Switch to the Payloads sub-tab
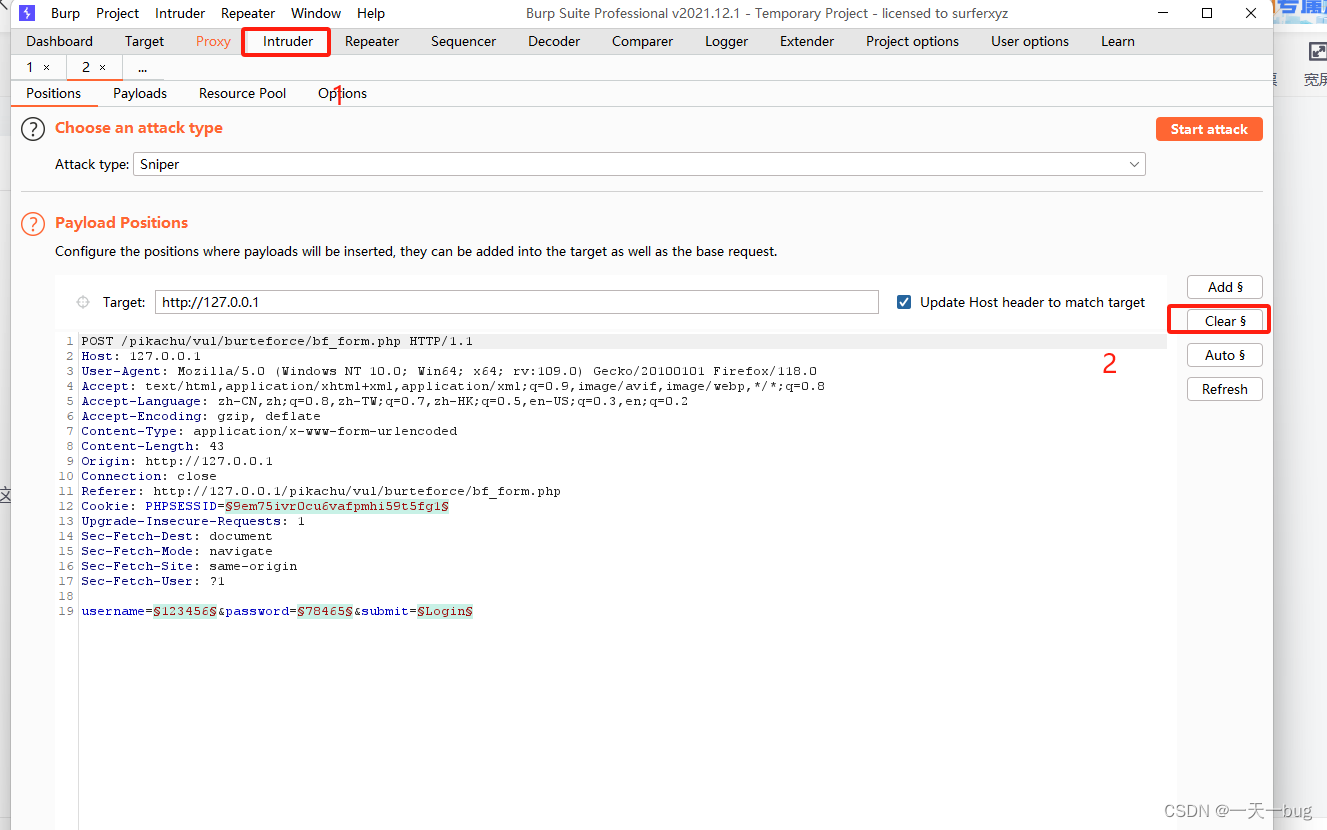Image resolution: width=1327 pixels, height=830 pixels. coord(140,93)
